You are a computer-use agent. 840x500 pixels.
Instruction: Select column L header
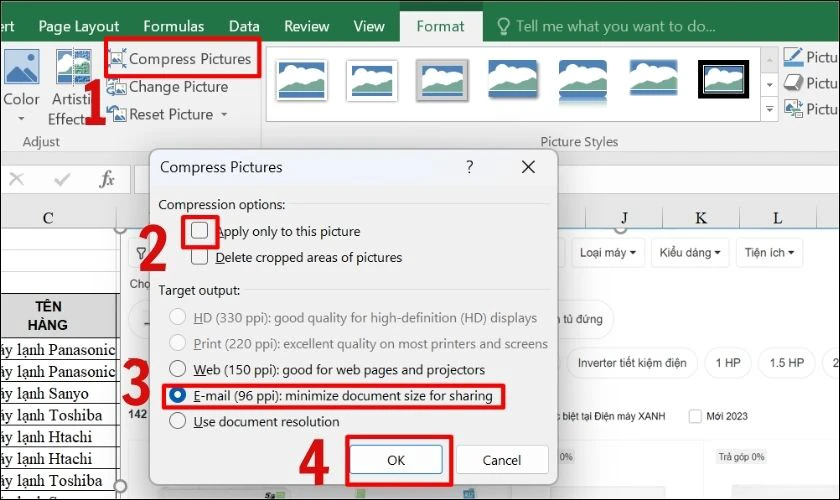point(777,218)
